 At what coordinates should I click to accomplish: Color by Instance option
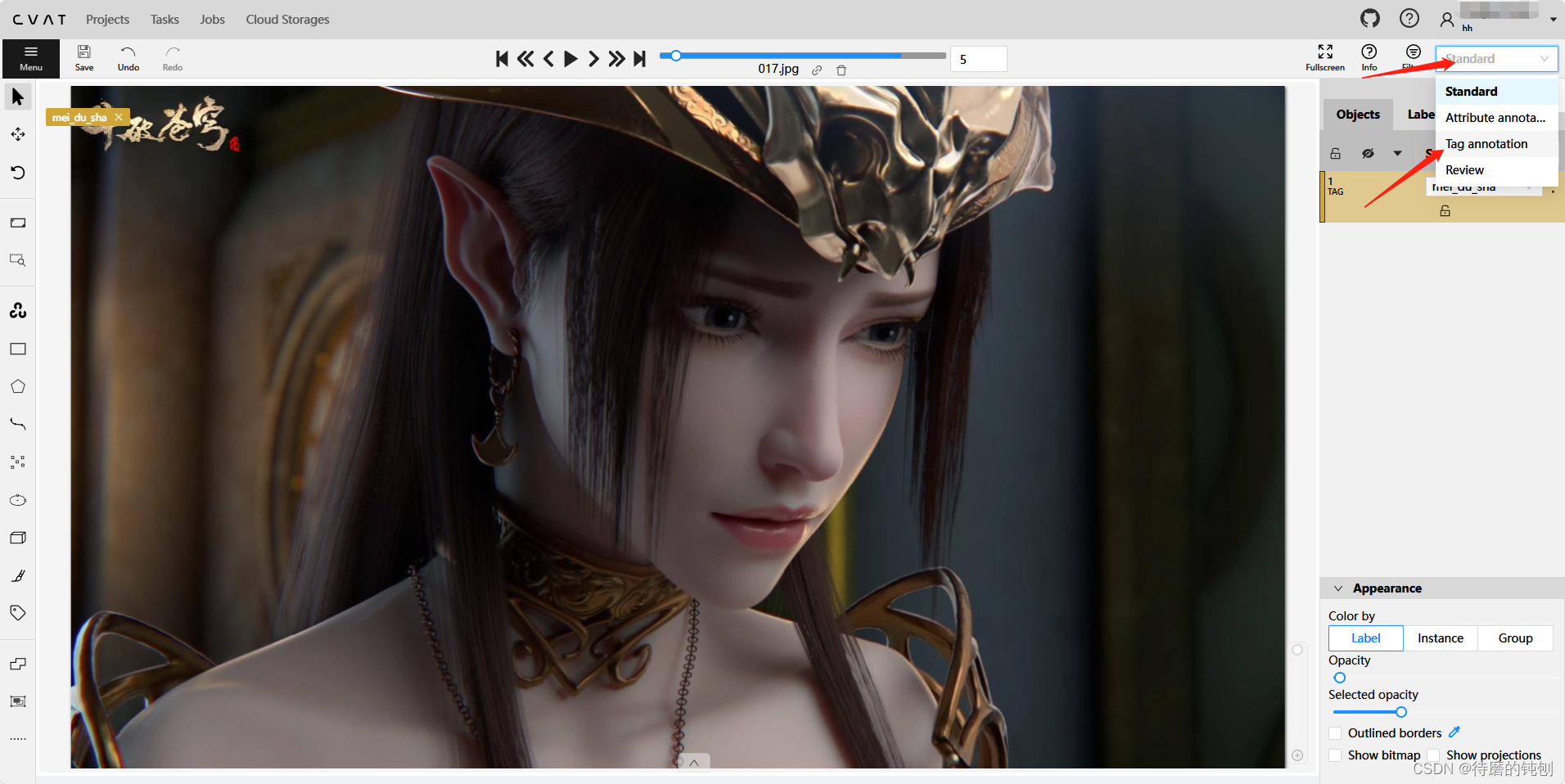pyautogui.click(x=1441, y=638)
